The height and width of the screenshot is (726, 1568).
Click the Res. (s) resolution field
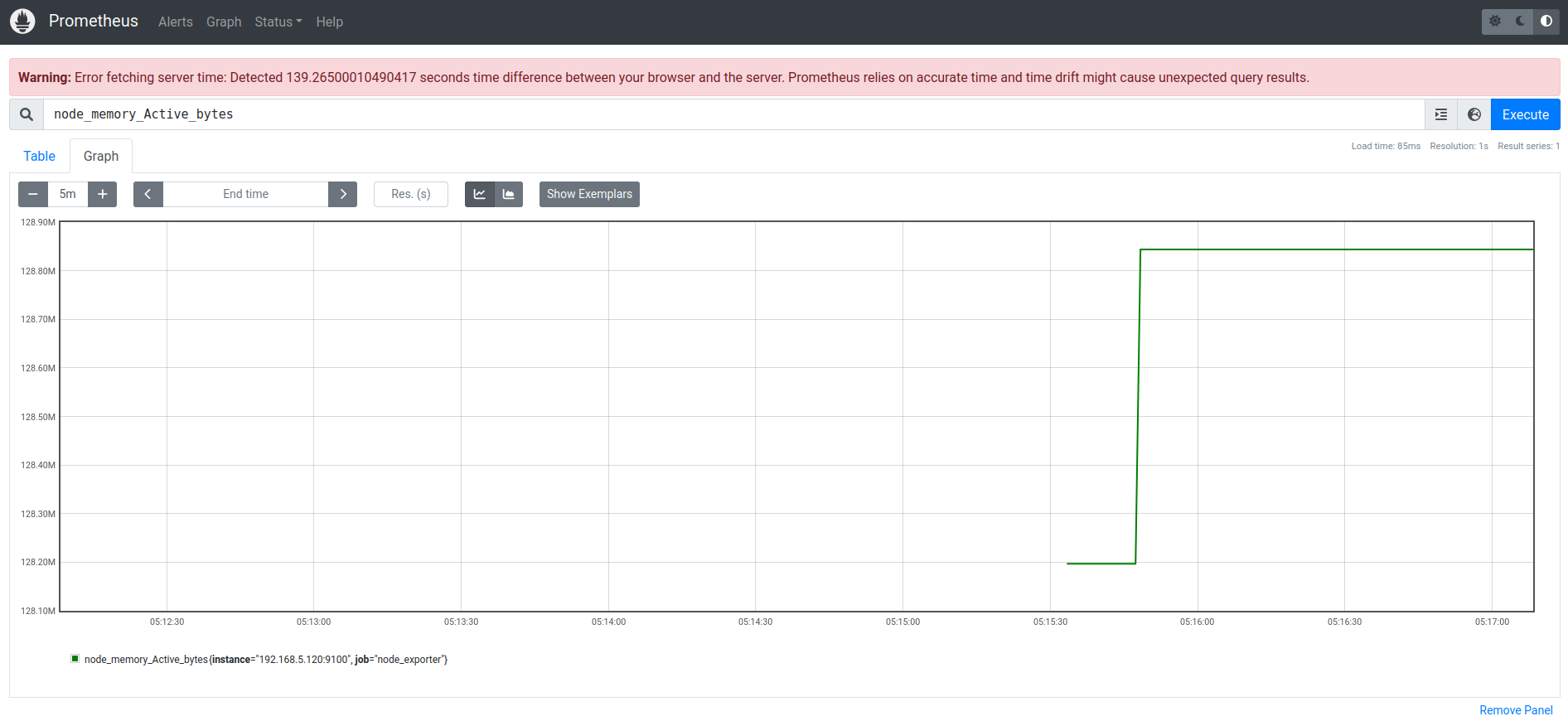411,194
